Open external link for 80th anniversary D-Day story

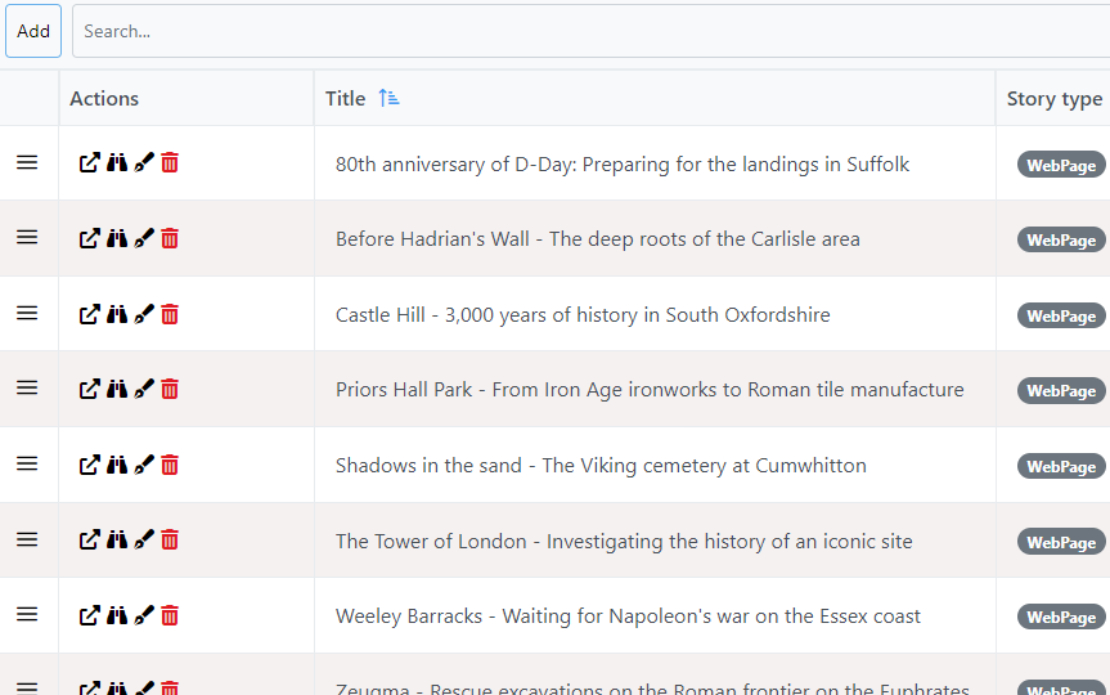pos(89,163)
